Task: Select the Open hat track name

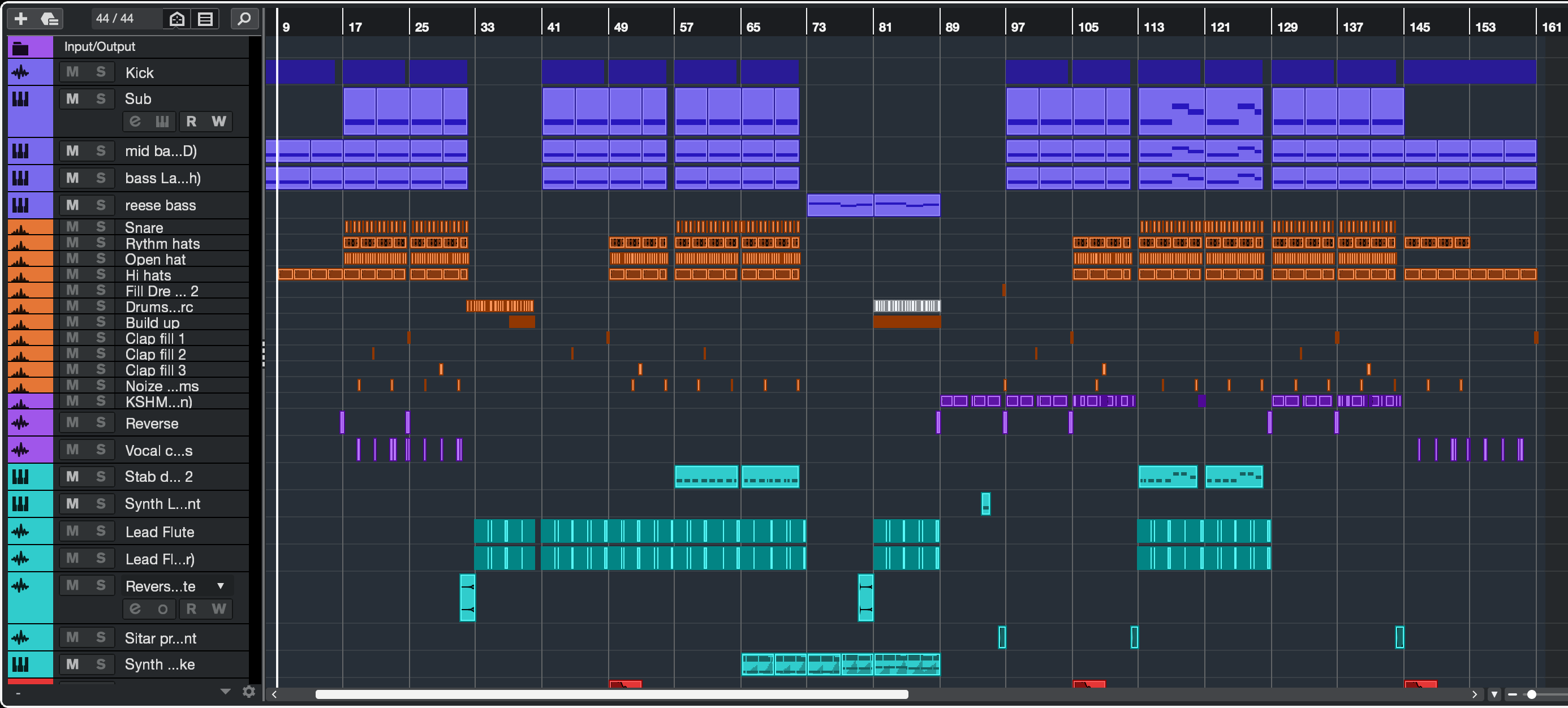Action: coord(155,260)
